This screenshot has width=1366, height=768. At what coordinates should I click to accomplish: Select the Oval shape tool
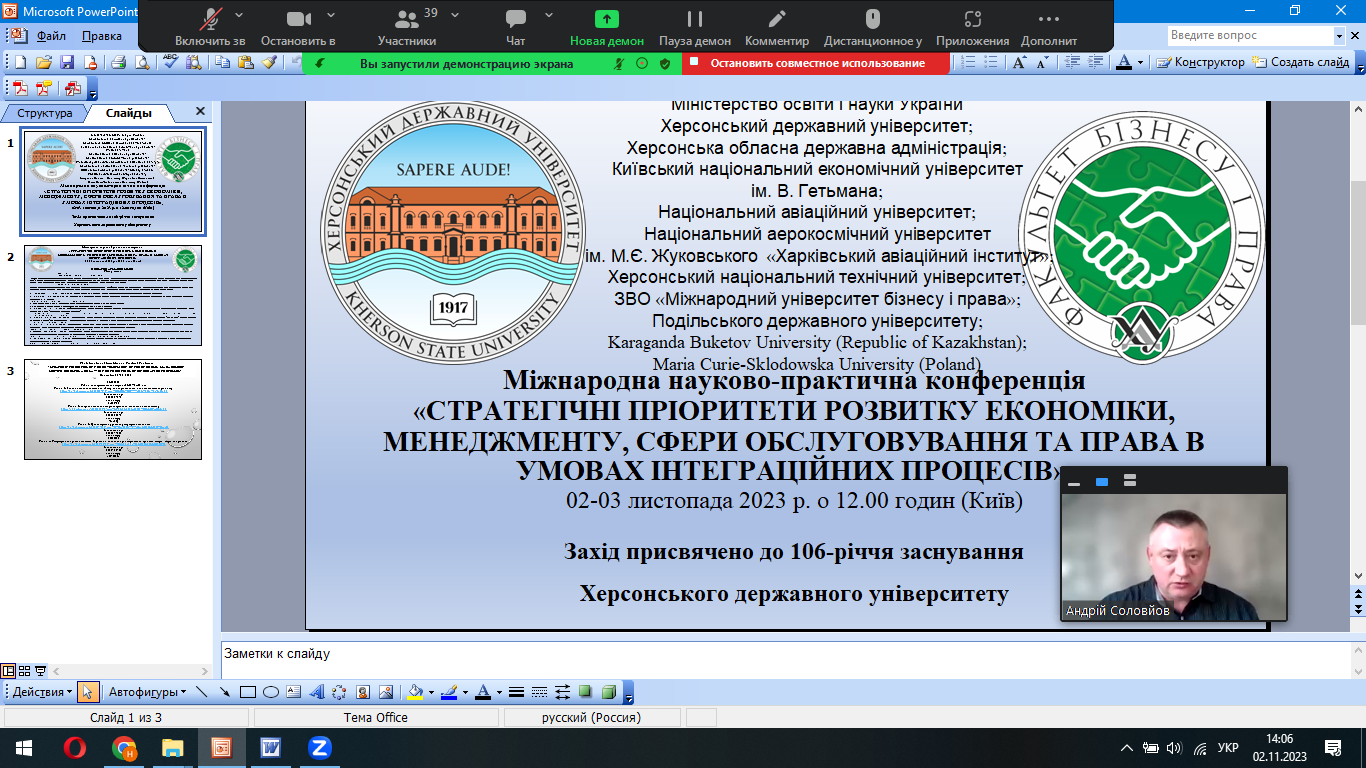coord(270,692)
